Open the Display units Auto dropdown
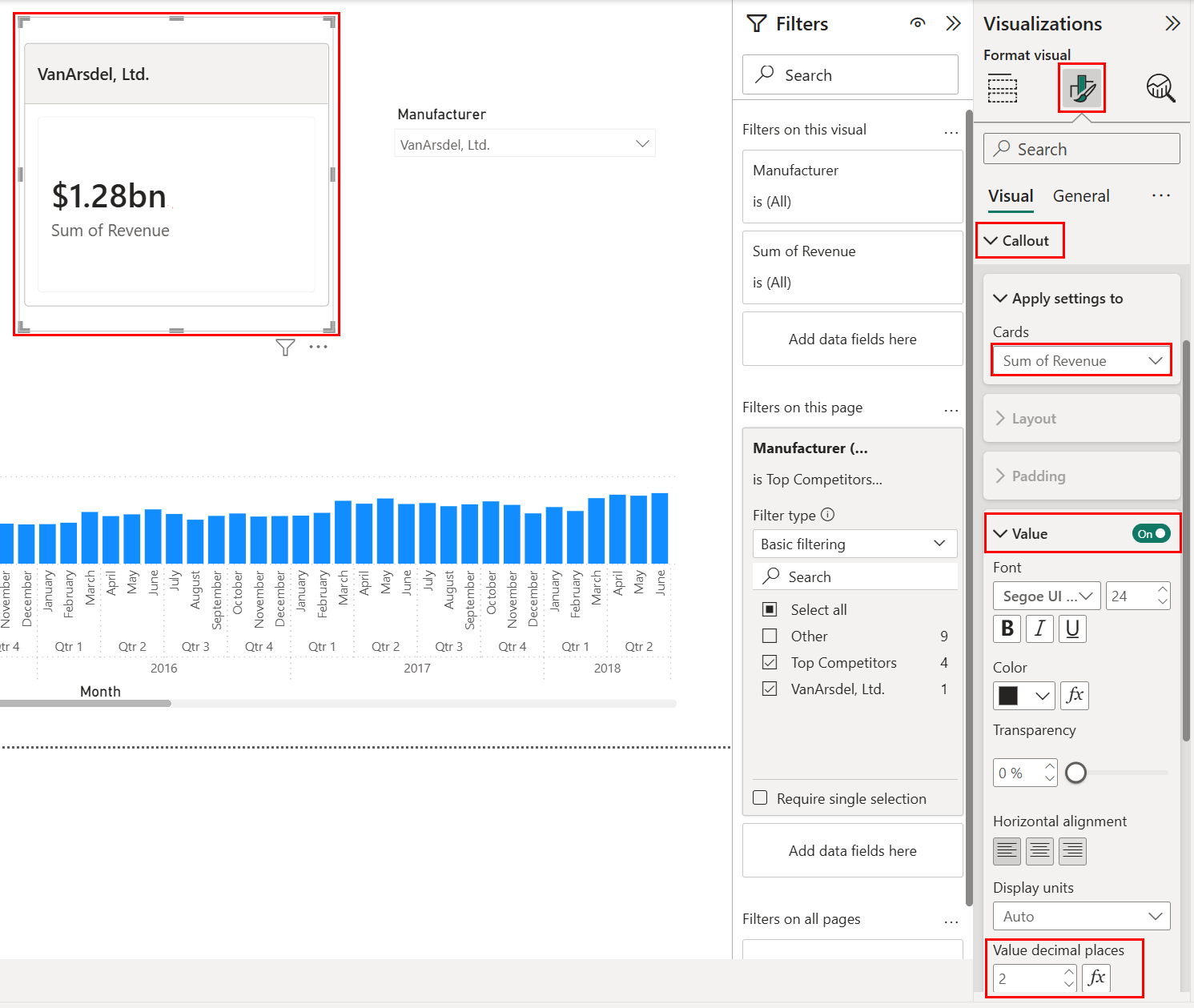Viewport: 1194px width, 1008px height. point(1081,916)
